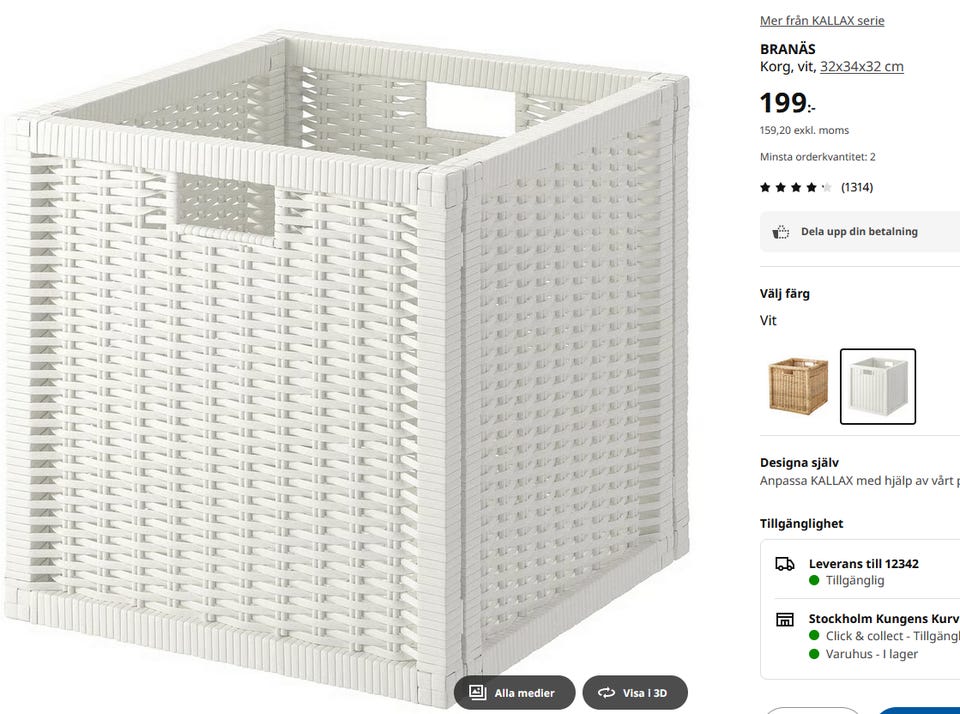
Task: Click Leverans till 12342 delivery option
Action: pos(863,564)
